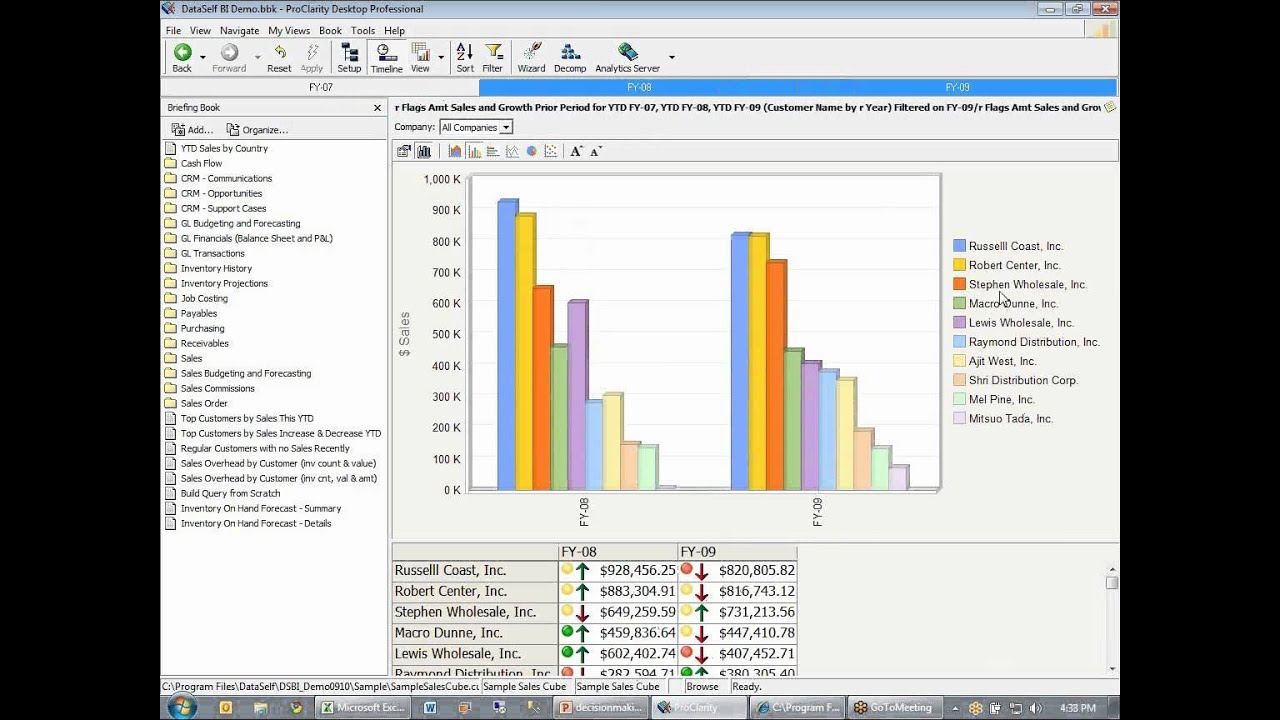Click Lewis Wholesale, Inc. legend color swatch
This screenshot has height=720, width=1280.
click(x=959, y=322)
